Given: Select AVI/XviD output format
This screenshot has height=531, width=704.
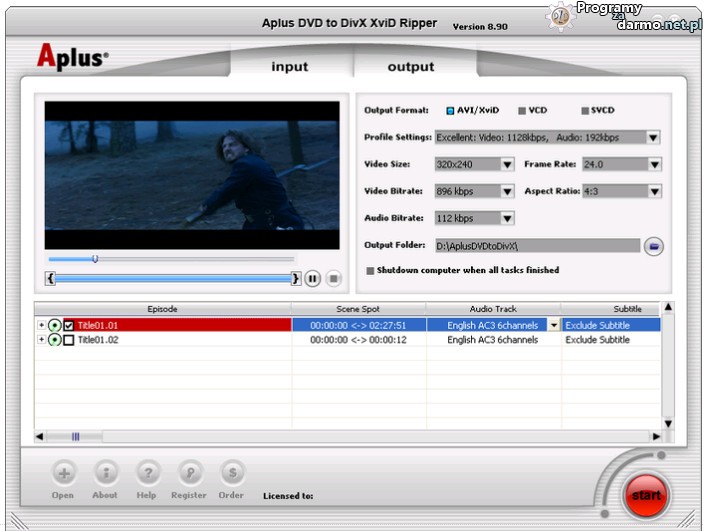Looking at the screenshot, I should coord(450,111).
